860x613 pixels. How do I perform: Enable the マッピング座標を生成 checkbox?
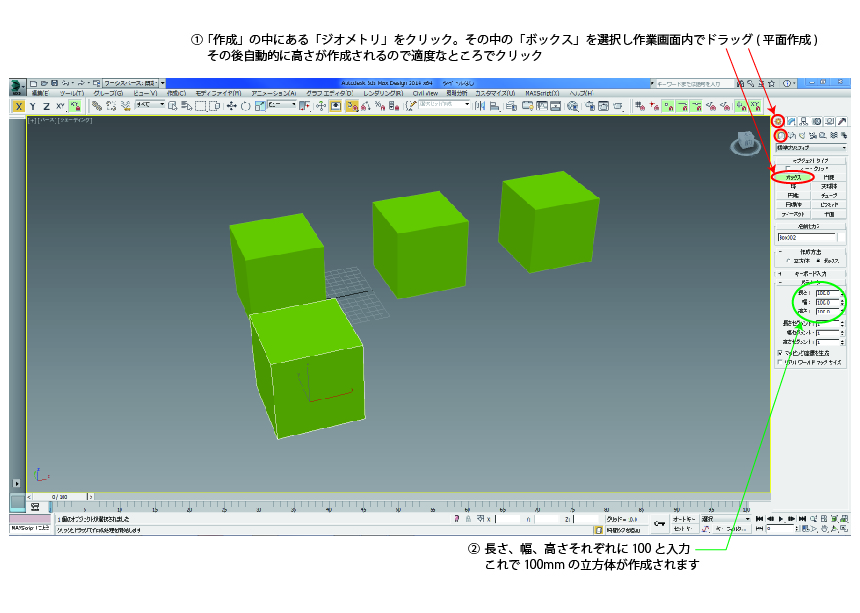tap(779, 353)
